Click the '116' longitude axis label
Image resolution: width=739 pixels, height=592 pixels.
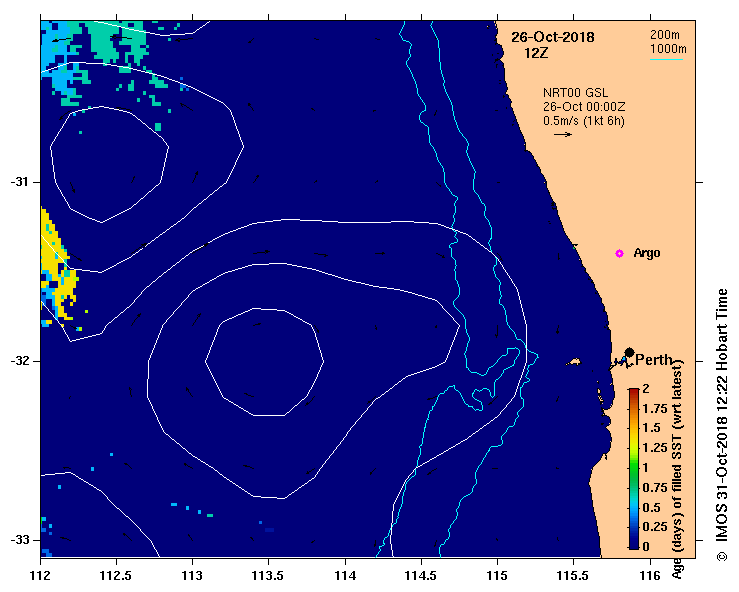tap(650, 576)
